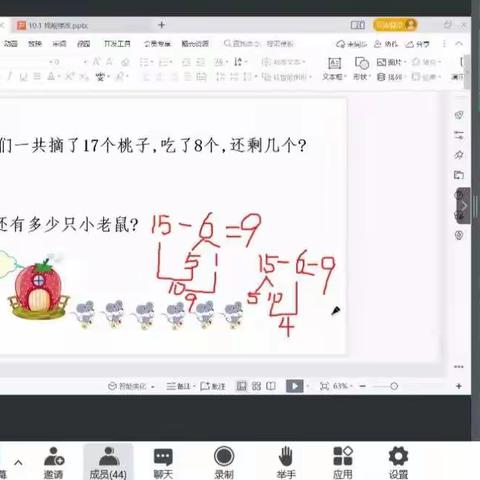
Task: Open the 成员(44) members panel
Action: (108, 462)
